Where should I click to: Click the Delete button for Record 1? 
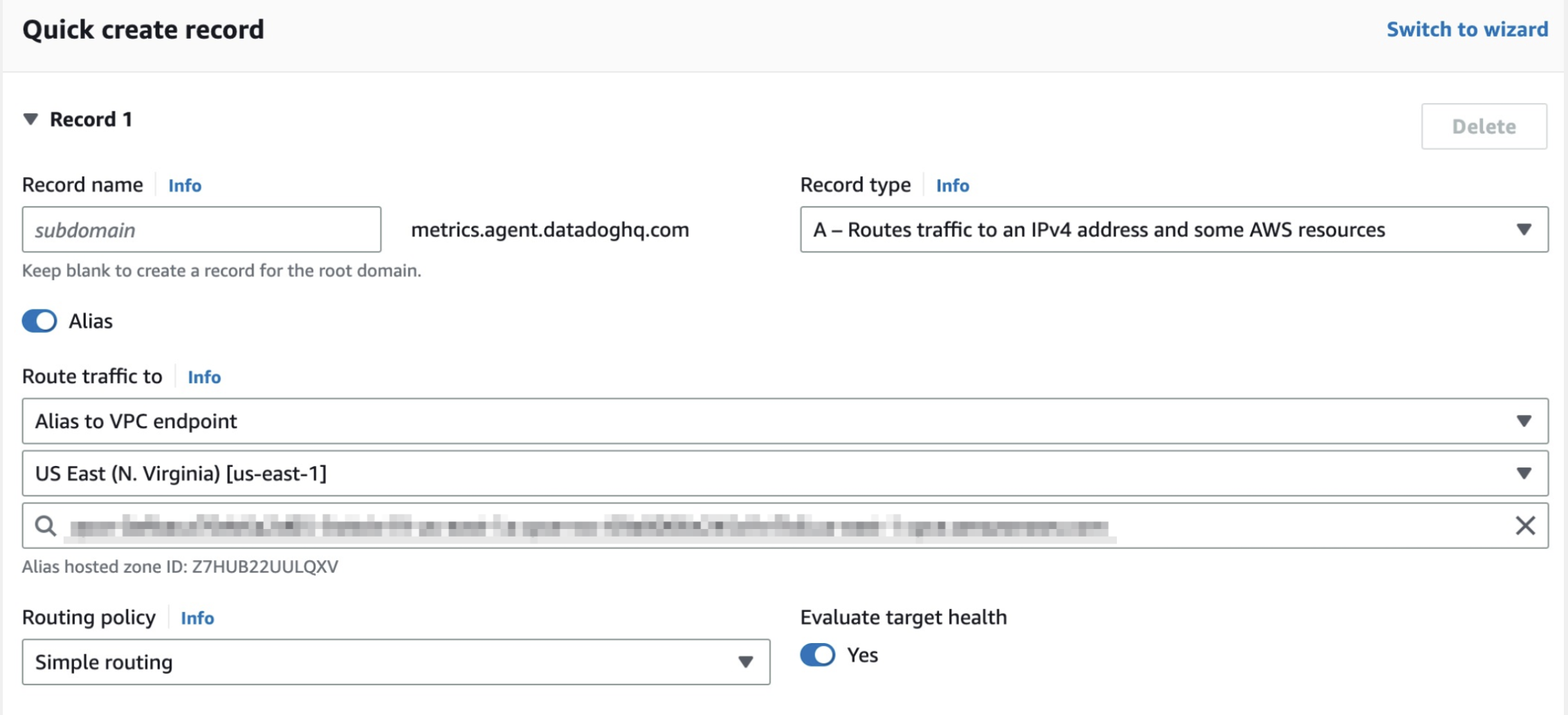(1484, 126)
